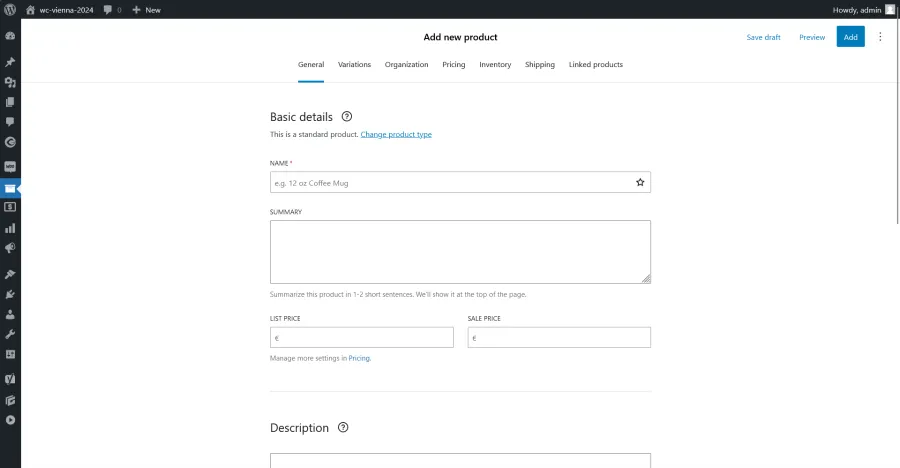Open Settings sliders sidebar icon
This screenshot has width=900, height=468.
click(10, 354)
